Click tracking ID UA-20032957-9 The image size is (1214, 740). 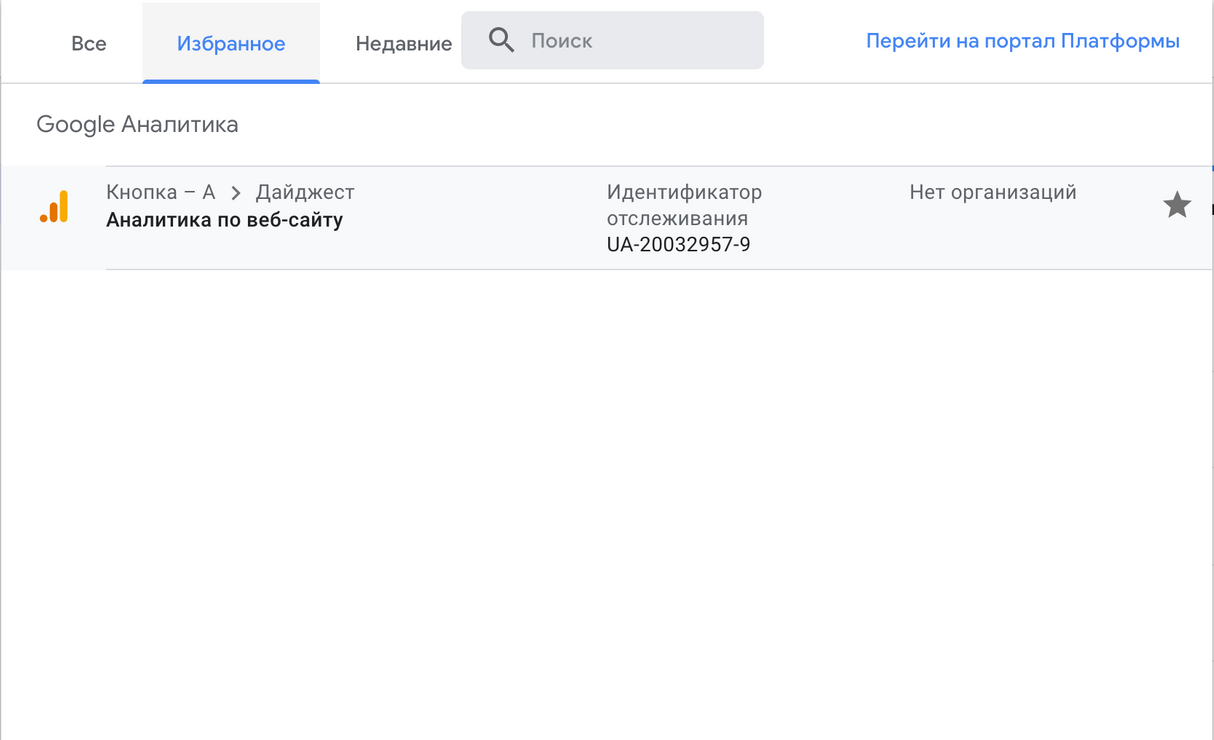tap(678, 244)
